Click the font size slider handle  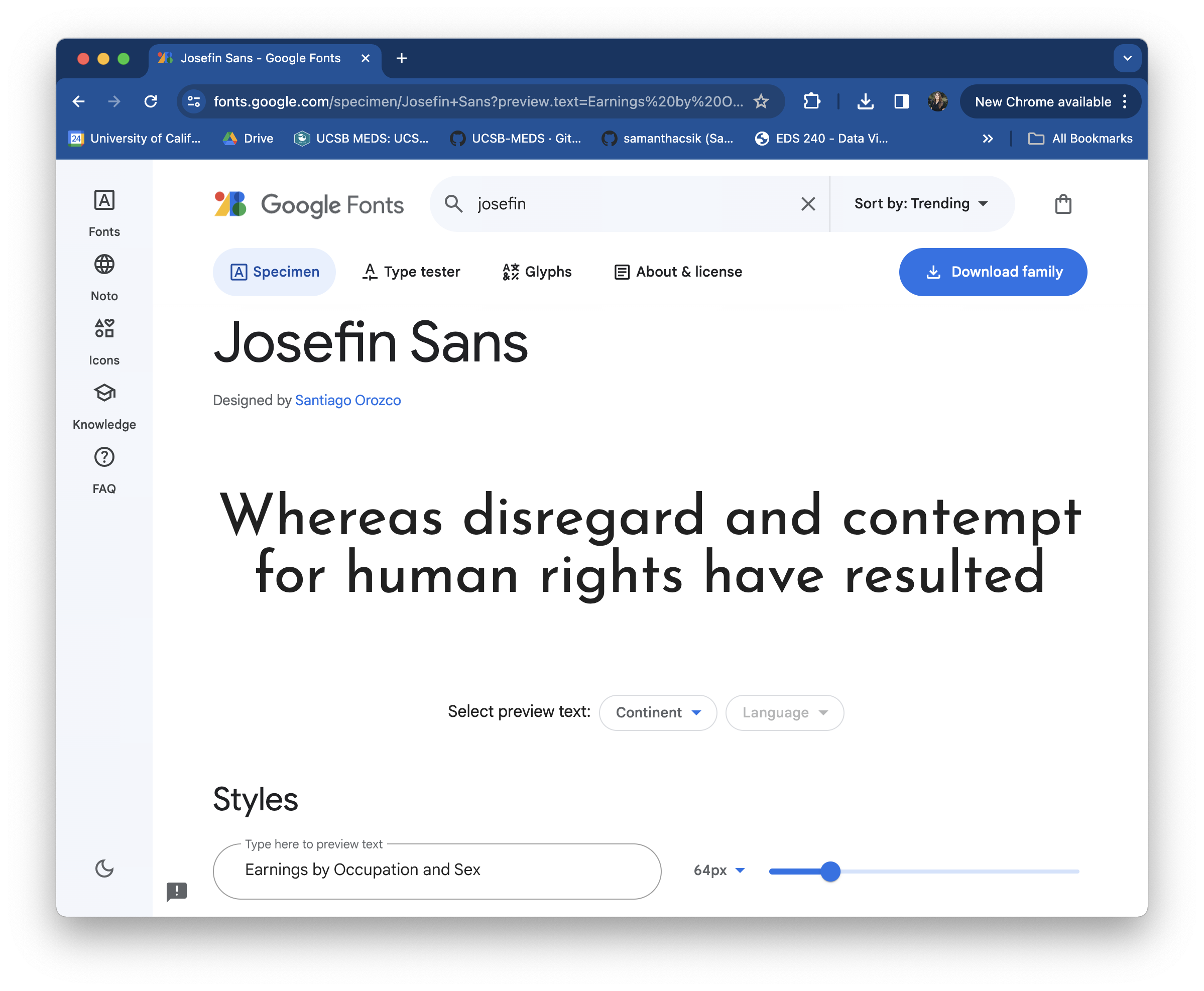coord(830,871)
